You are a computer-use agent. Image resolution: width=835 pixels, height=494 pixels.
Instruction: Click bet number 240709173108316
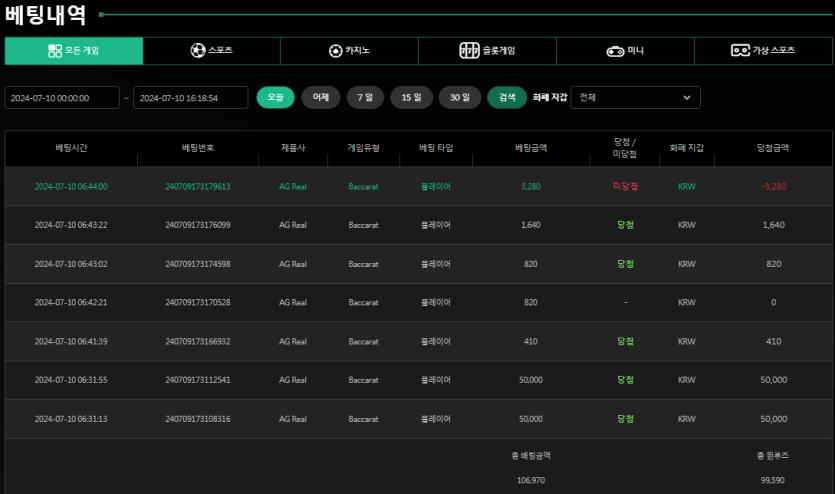tap(198, 419)
